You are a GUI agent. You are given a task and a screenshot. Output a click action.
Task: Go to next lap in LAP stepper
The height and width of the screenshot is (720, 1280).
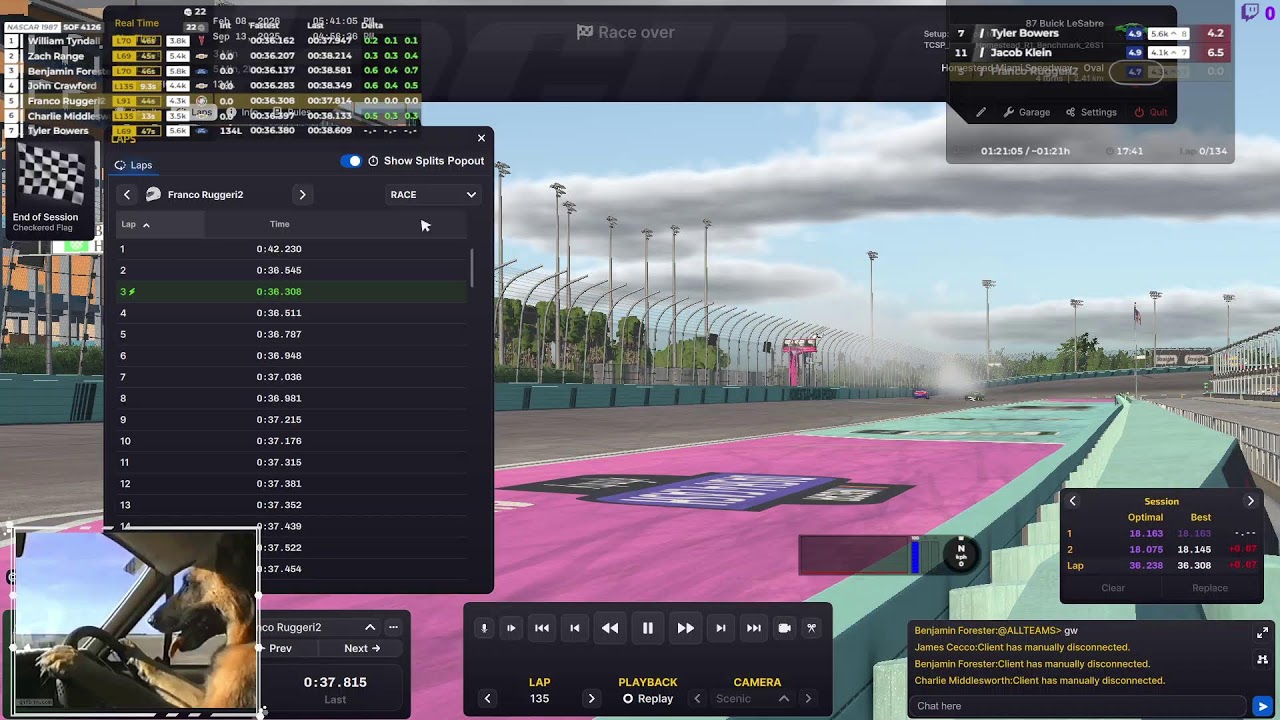click(x=591, y=699)
